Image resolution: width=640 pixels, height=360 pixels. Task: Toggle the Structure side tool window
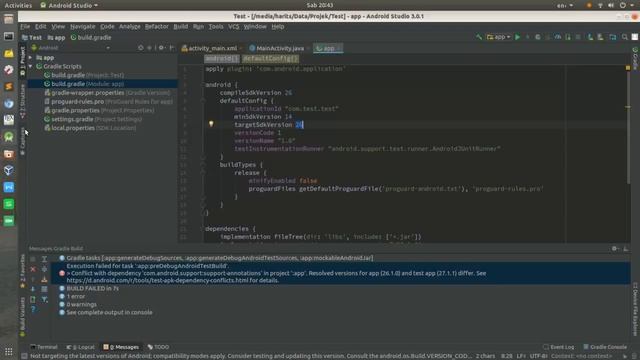22,101
